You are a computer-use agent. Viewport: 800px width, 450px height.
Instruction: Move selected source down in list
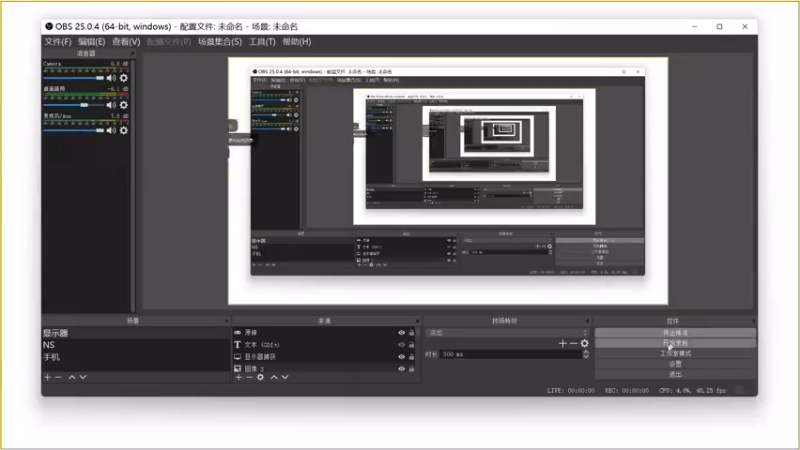[285, 377]
